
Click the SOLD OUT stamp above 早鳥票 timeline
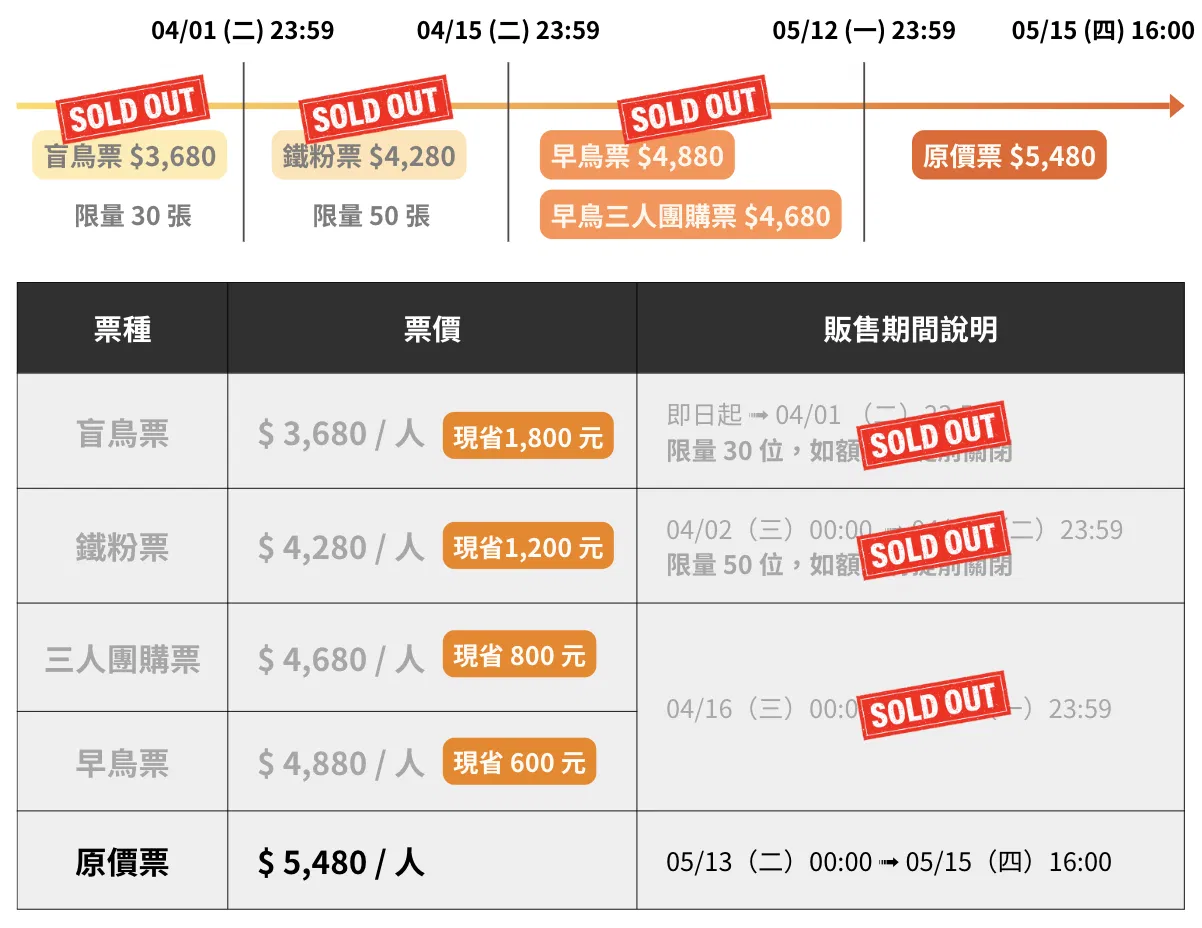point(694,109)
